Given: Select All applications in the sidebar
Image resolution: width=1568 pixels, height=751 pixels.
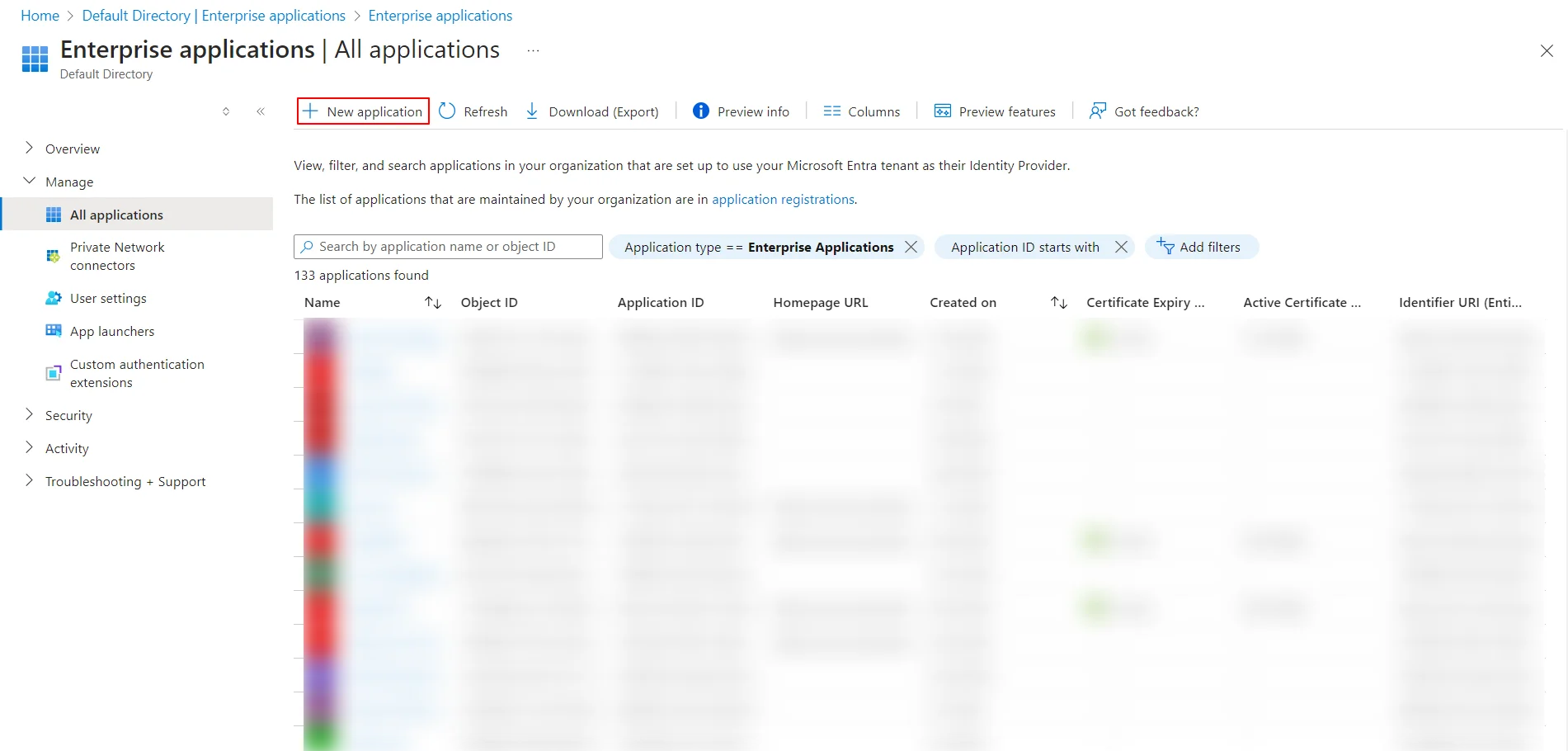Looking at the screenshot, I should 116,214.
